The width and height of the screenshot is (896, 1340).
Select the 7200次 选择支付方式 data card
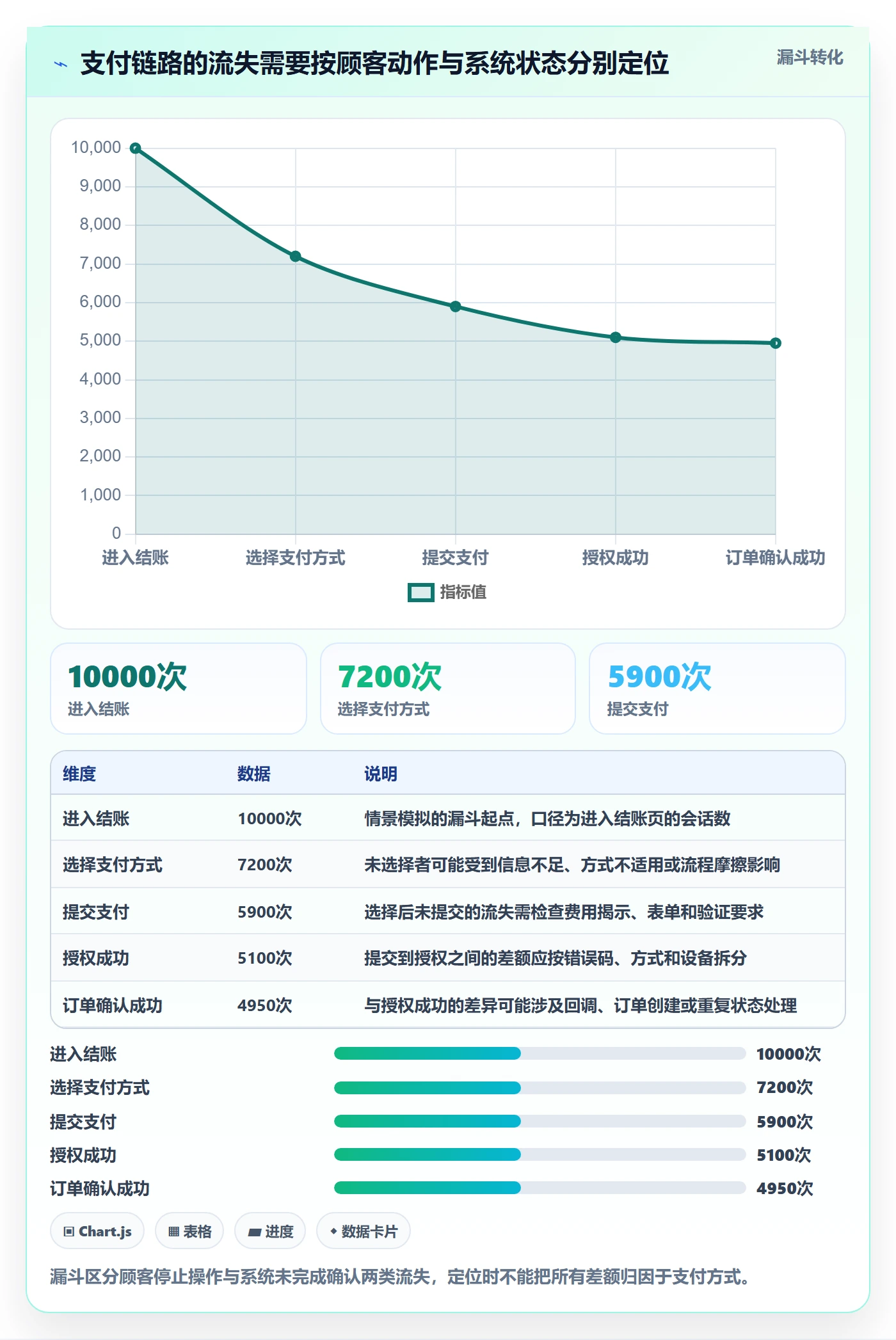(448, 689)
